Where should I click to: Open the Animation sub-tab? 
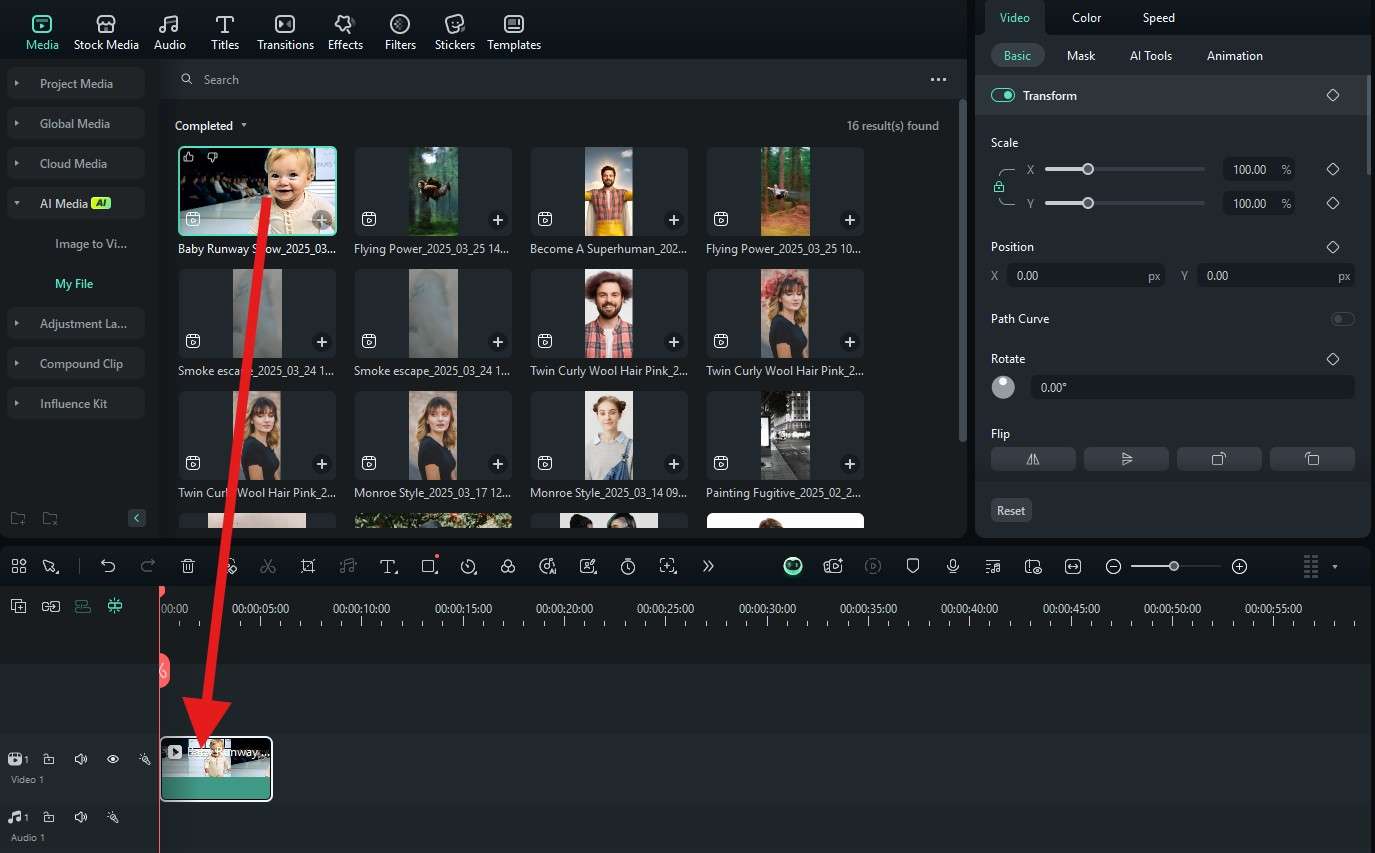(1234, 56)
